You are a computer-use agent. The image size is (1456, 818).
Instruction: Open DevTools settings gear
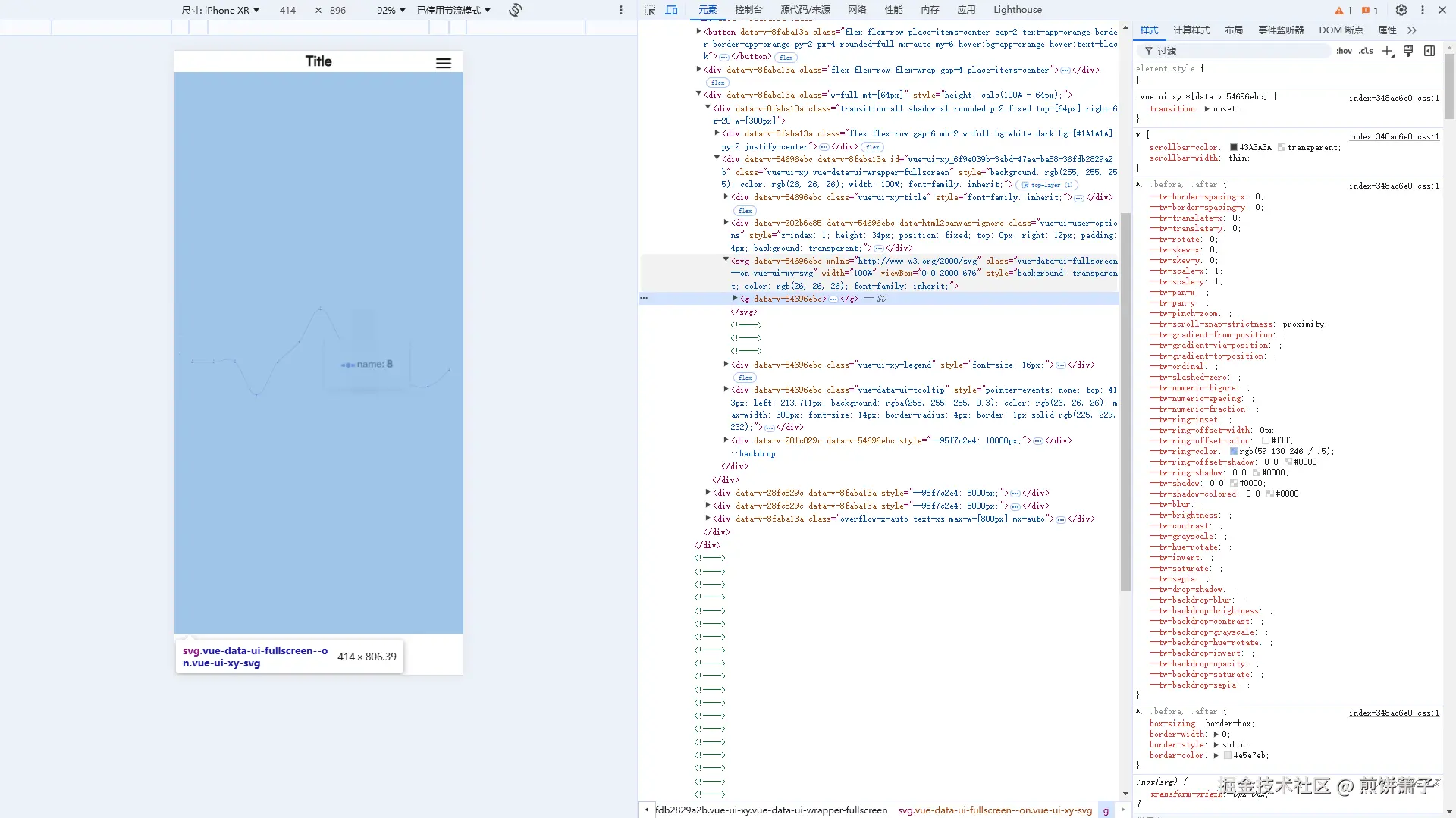point(1401,10)
